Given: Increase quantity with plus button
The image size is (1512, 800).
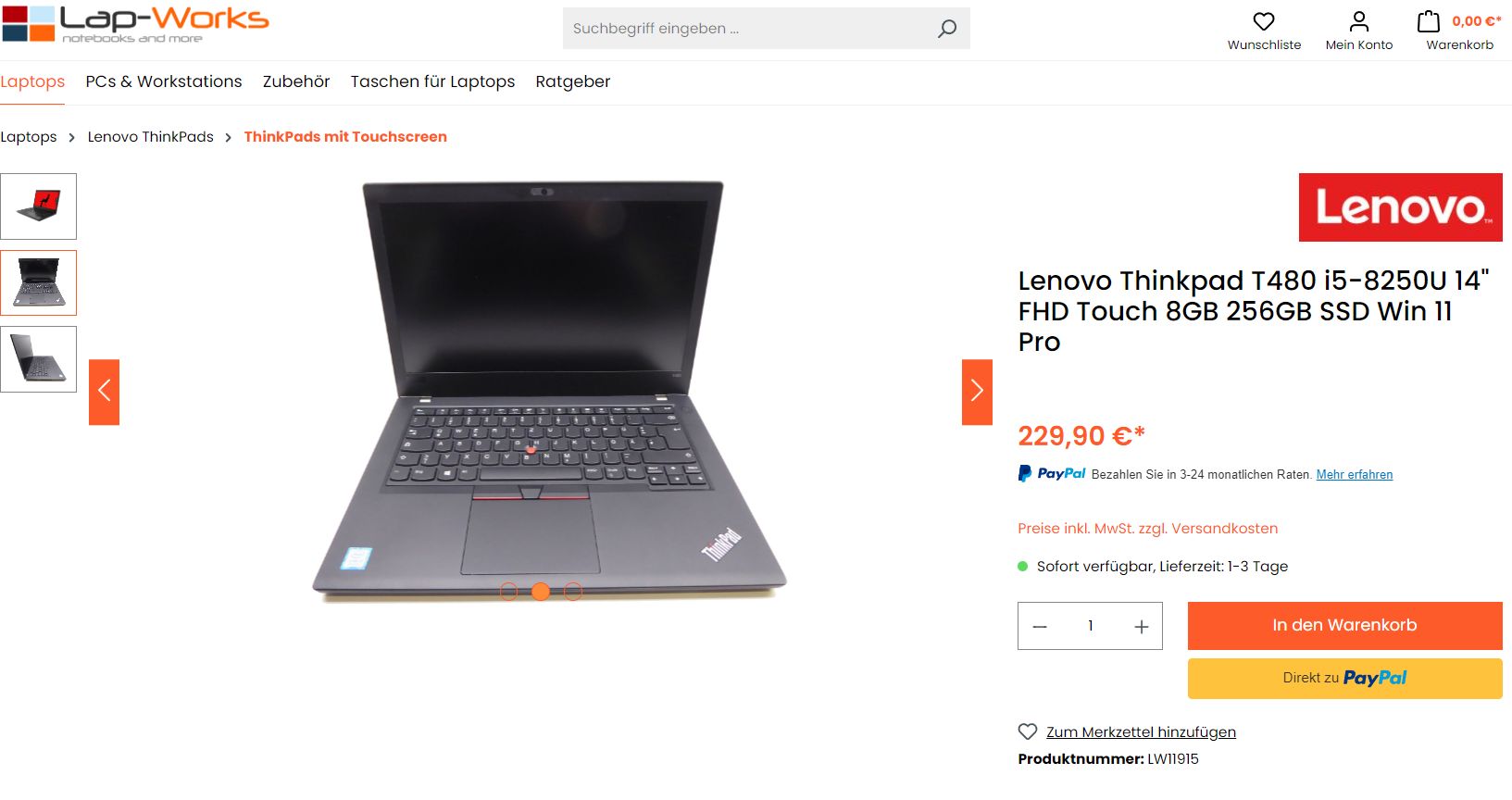Looking at the screenshot, I should [1142, 627].
